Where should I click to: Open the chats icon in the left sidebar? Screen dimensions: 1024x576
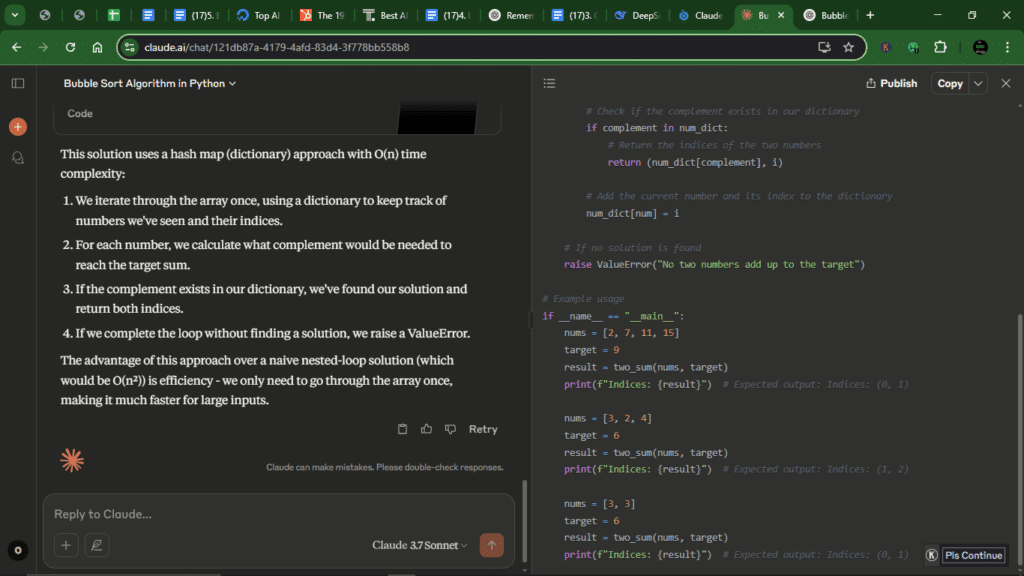[x=18, y=158]
